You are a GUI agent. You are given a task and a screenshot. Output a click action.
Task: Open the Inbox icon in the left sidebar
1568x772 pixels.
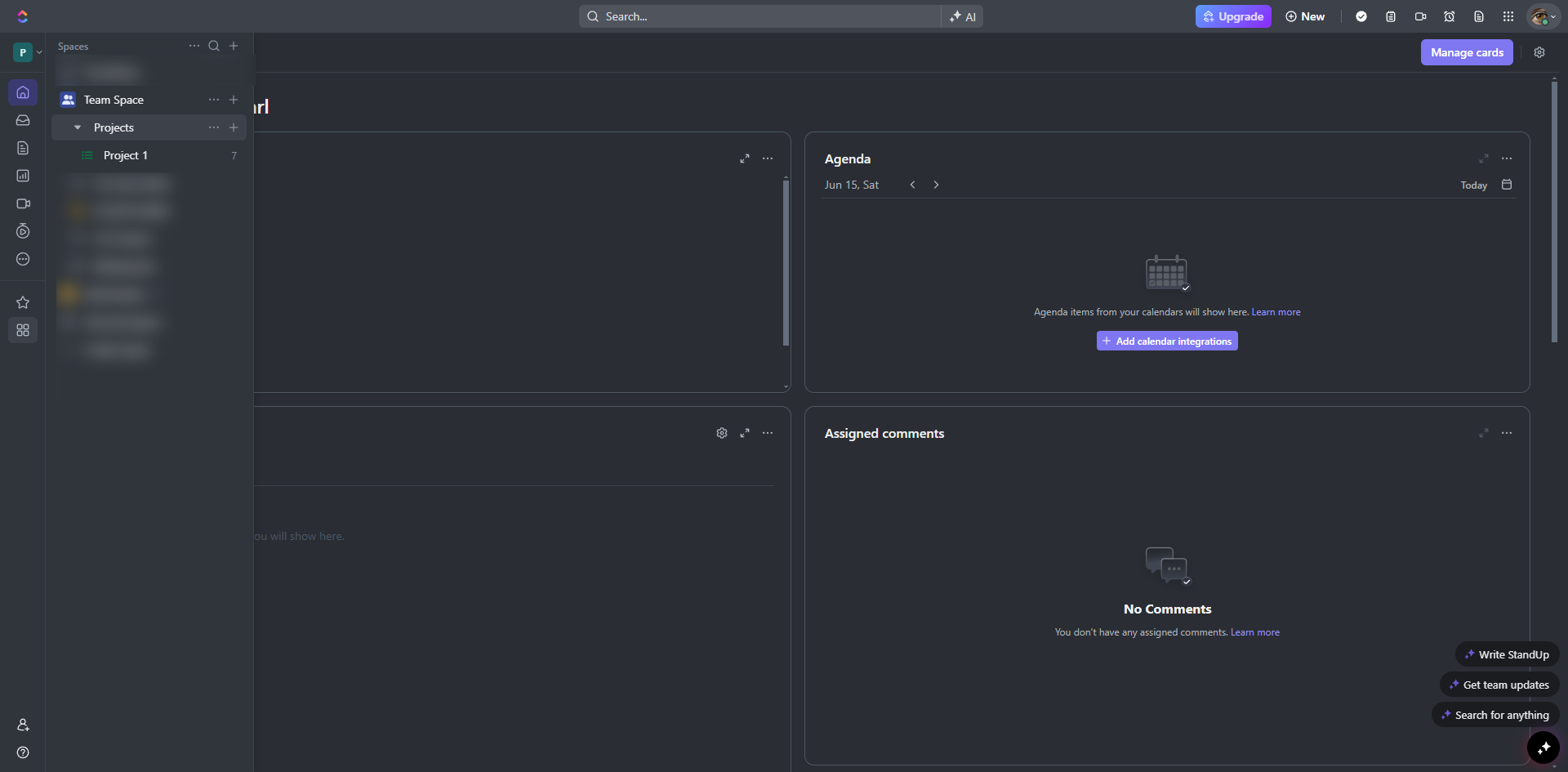(23, 120)
